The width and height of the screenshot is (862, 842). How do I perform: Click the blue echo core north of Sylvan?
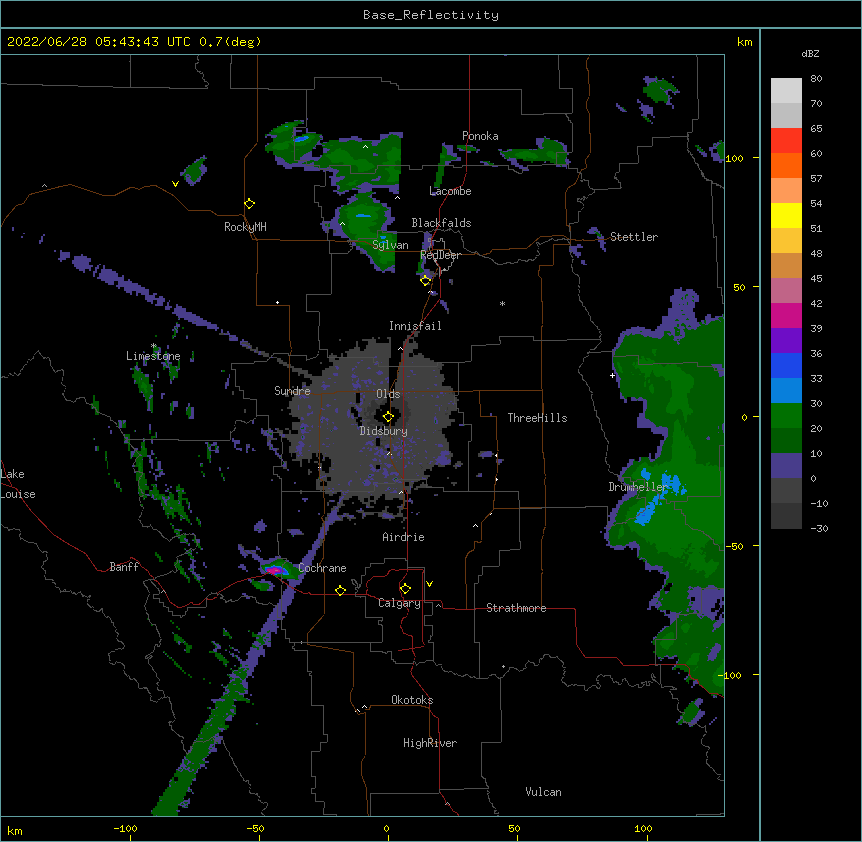(363, 215)
